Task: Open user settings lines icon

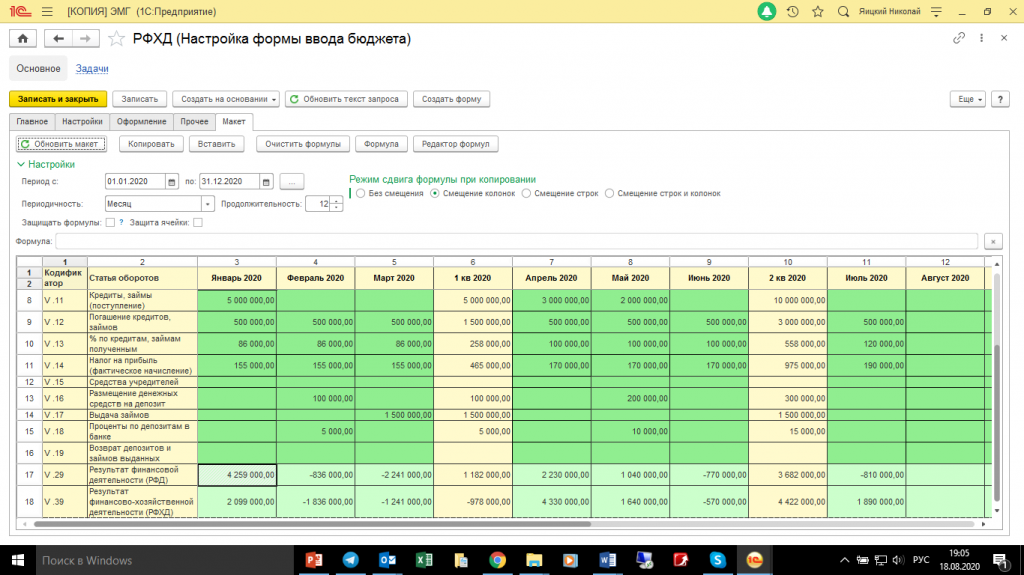Action: [x=936, y=12]
